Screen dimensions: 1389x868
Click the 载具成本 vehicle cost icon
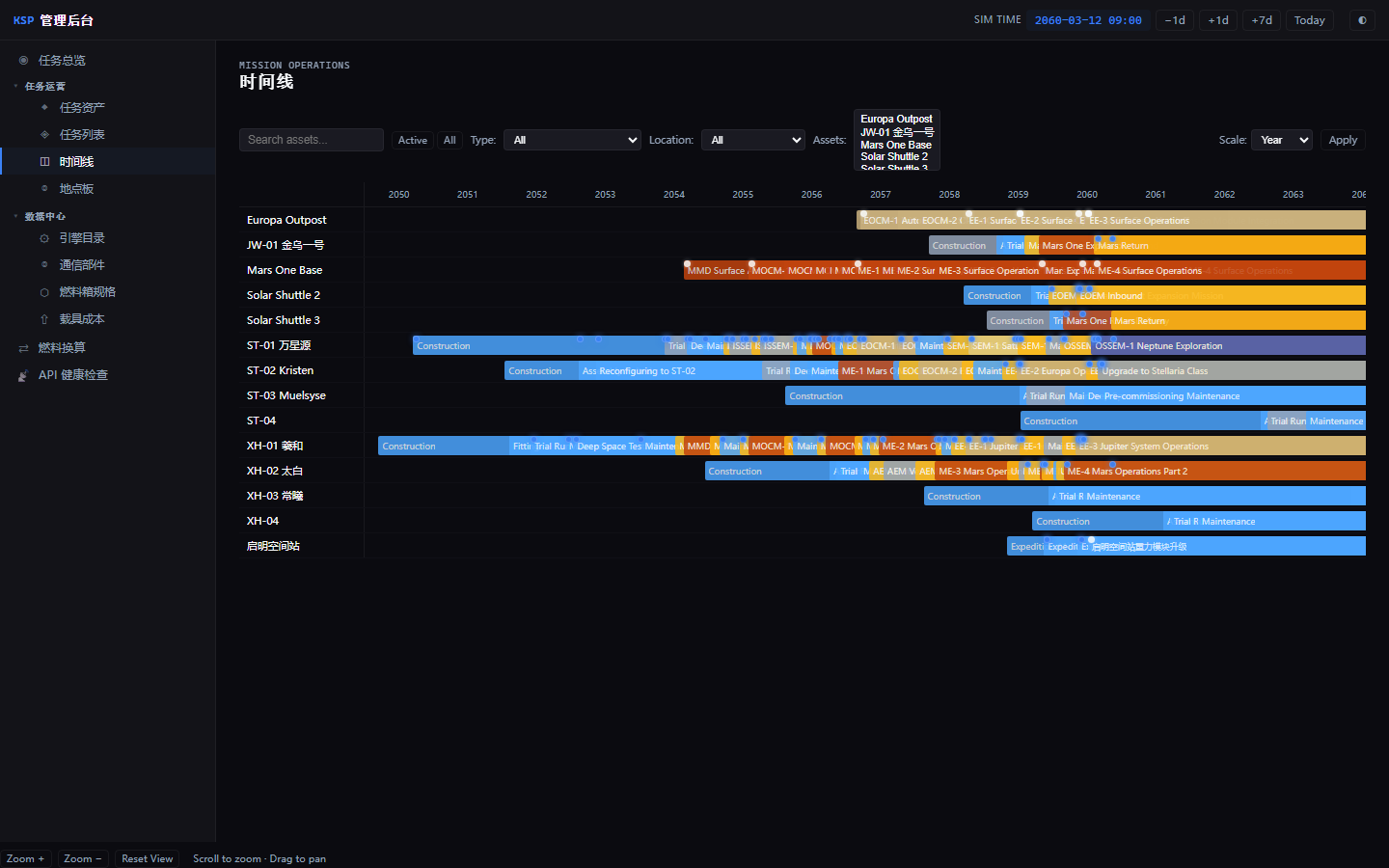click(44, 318)
